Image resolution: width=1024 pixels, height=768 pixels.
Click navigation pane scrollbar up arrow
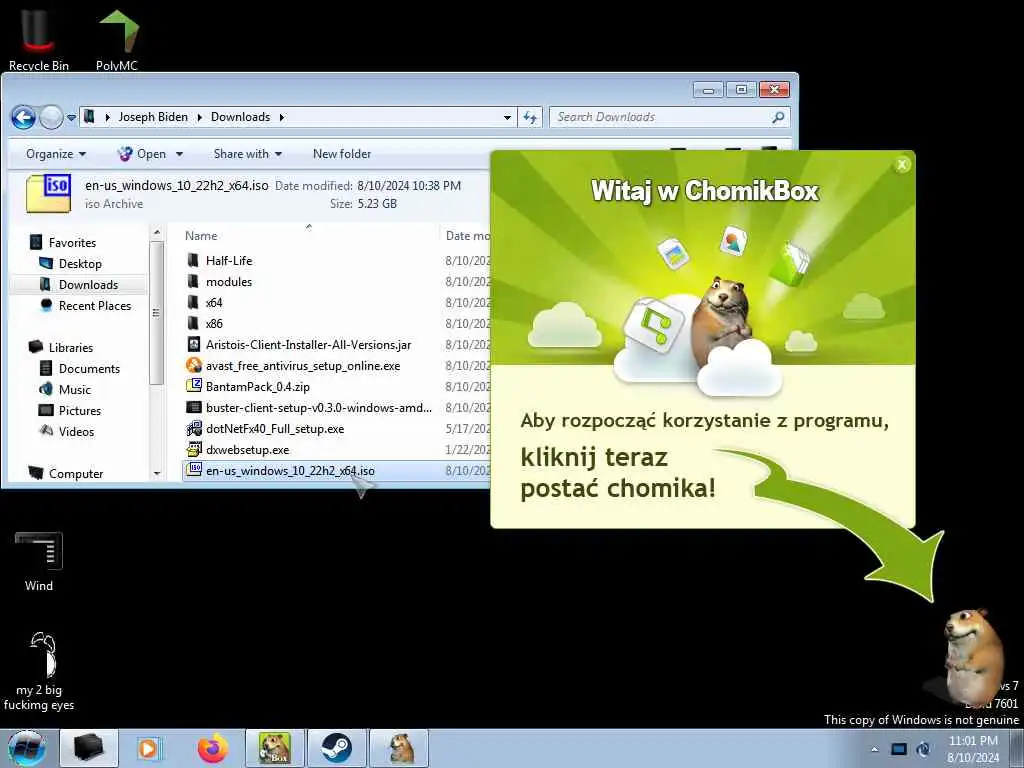tap(157, 232)
